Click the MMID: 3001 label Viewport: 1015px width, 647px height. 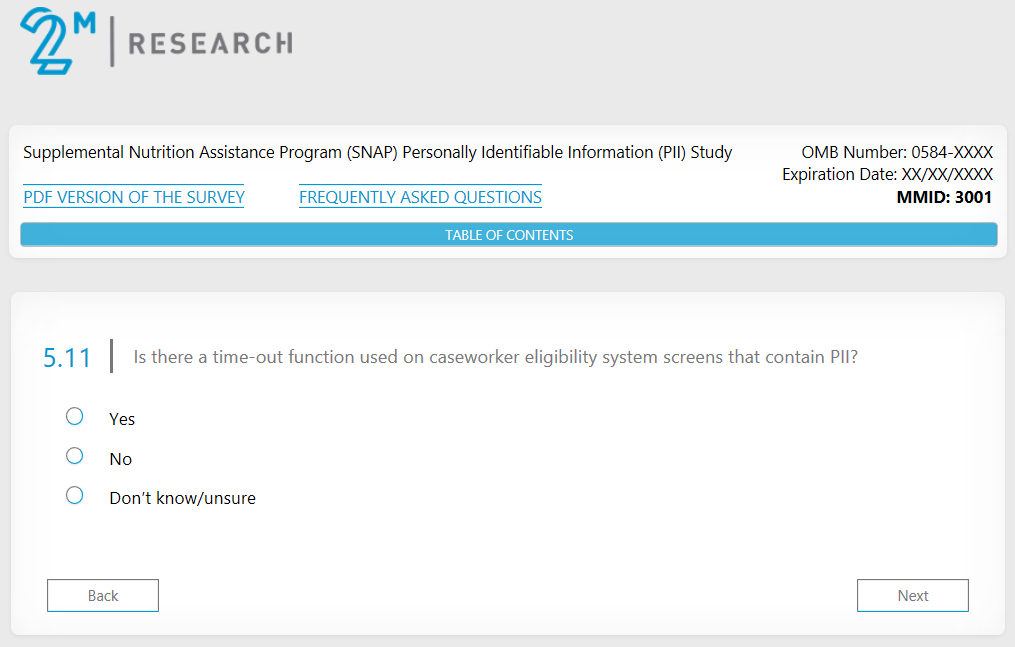[944, 197]
